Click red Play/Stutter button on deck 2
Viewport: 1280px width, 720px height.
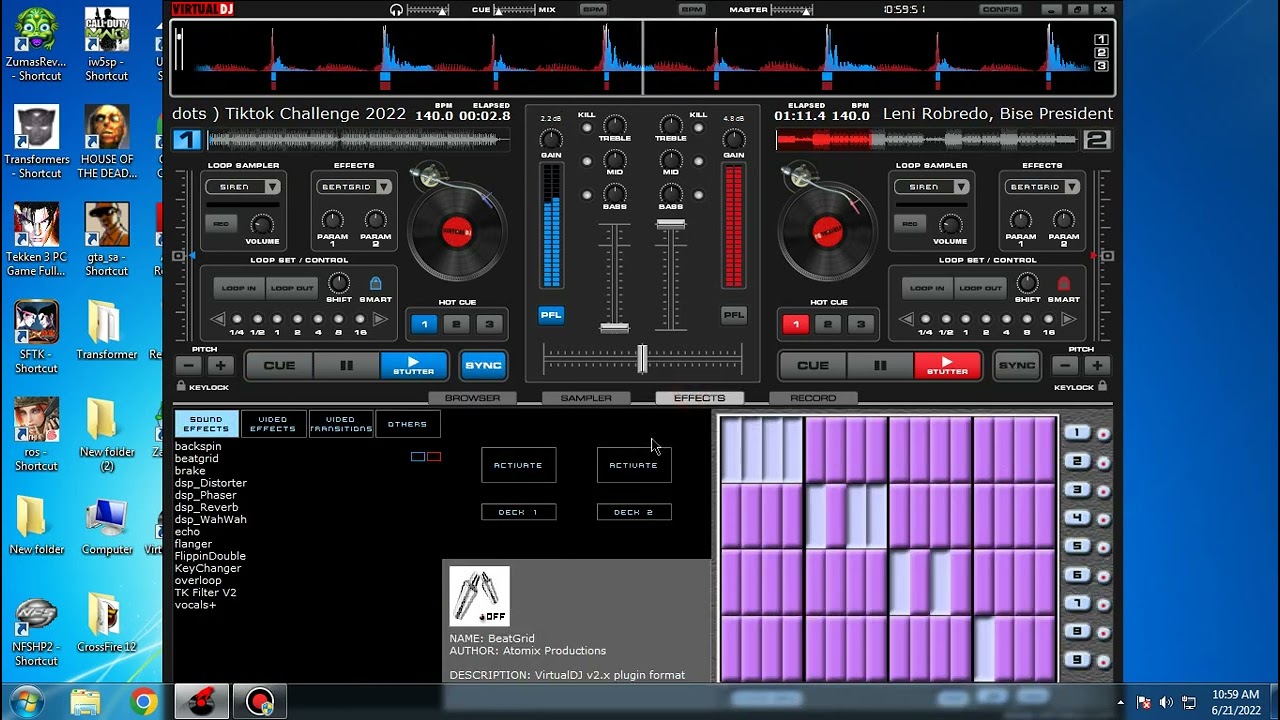click(x=947, y=366)
